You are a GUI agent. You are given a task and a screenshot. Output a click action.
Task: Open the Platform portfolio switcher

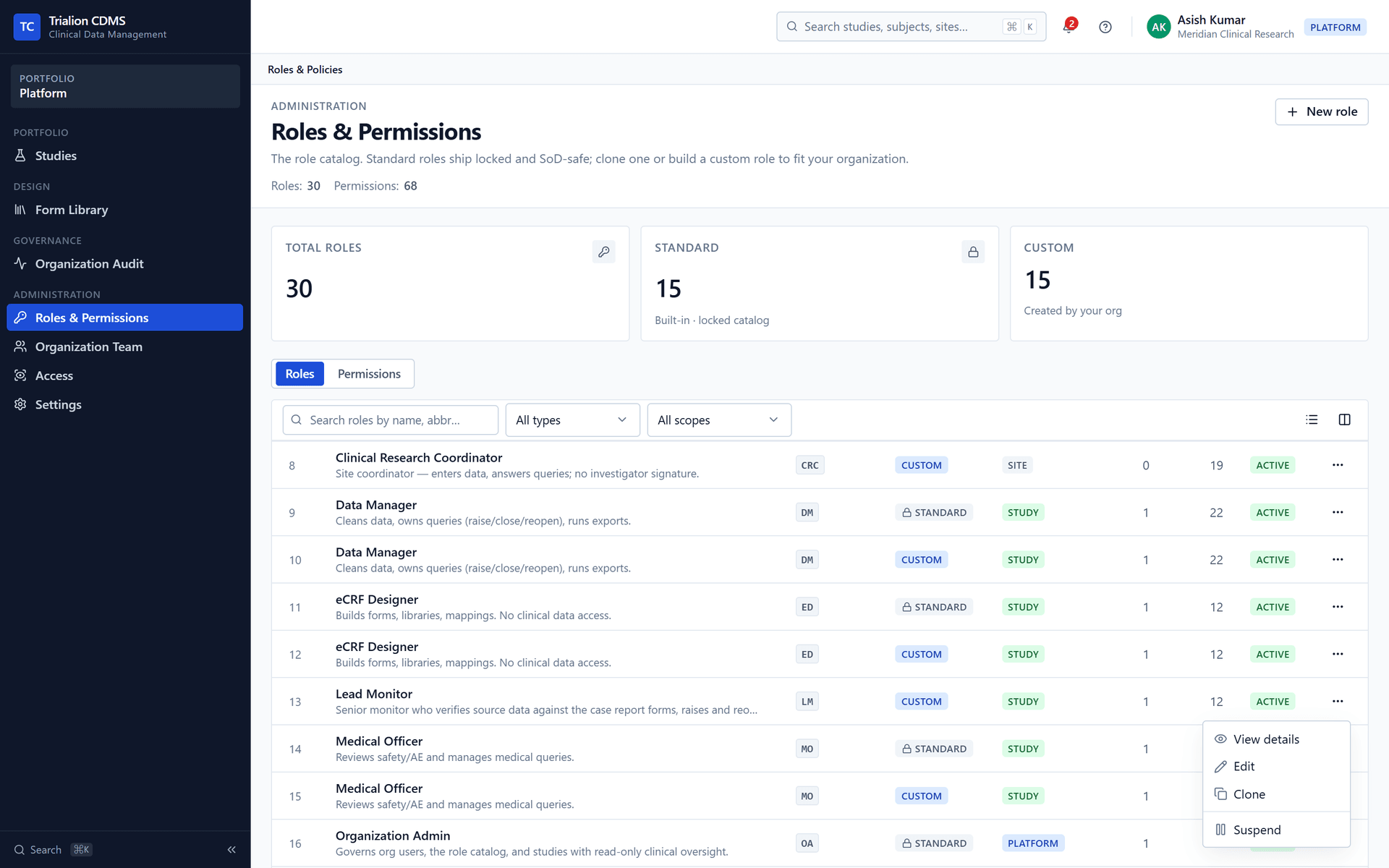click(125, 86)
